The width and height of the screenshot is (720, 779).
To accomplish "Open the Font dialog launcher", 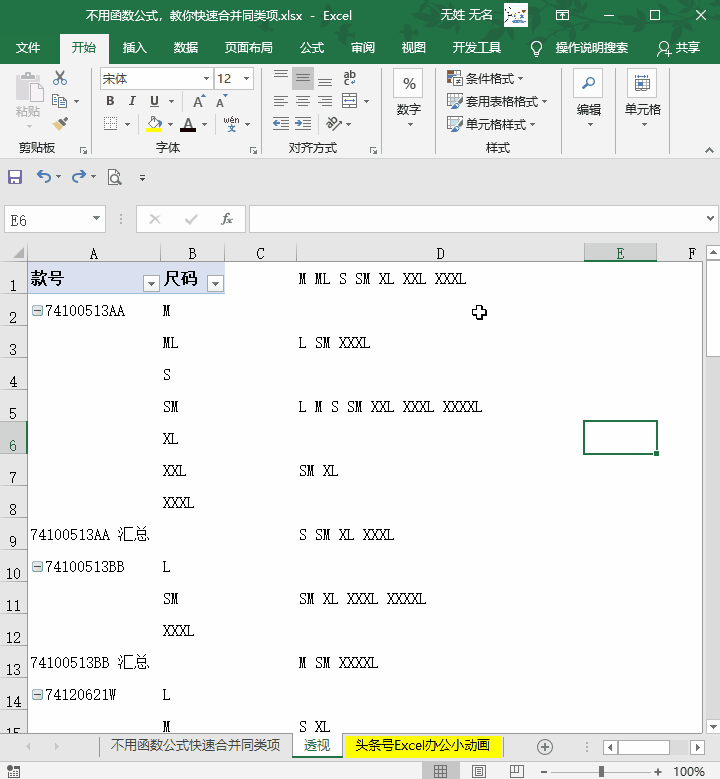I will pyautogui.click(x=253, y=150).
